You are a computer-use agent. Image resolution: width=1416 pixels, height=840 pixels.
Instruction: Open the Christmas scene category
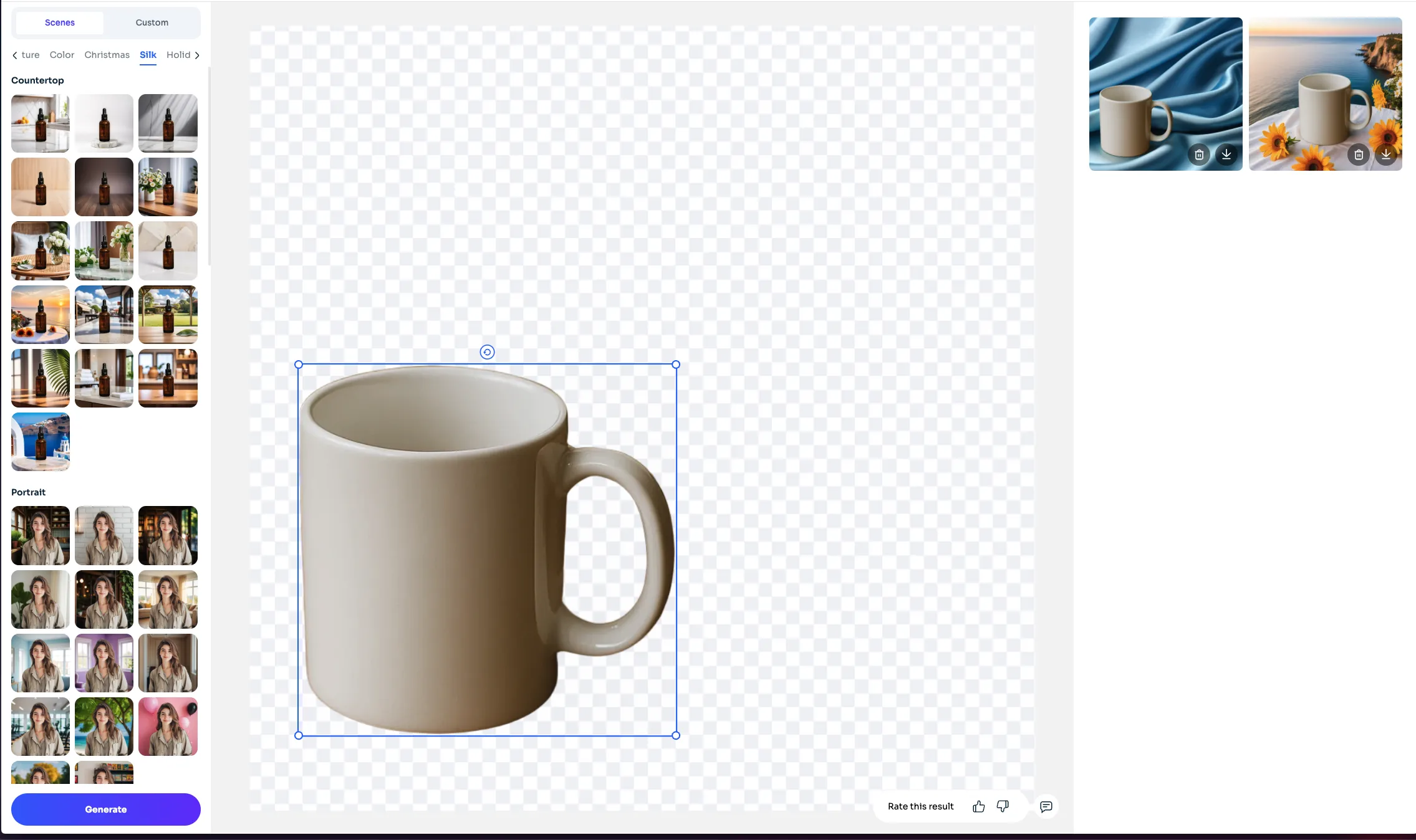pos(107,55)
